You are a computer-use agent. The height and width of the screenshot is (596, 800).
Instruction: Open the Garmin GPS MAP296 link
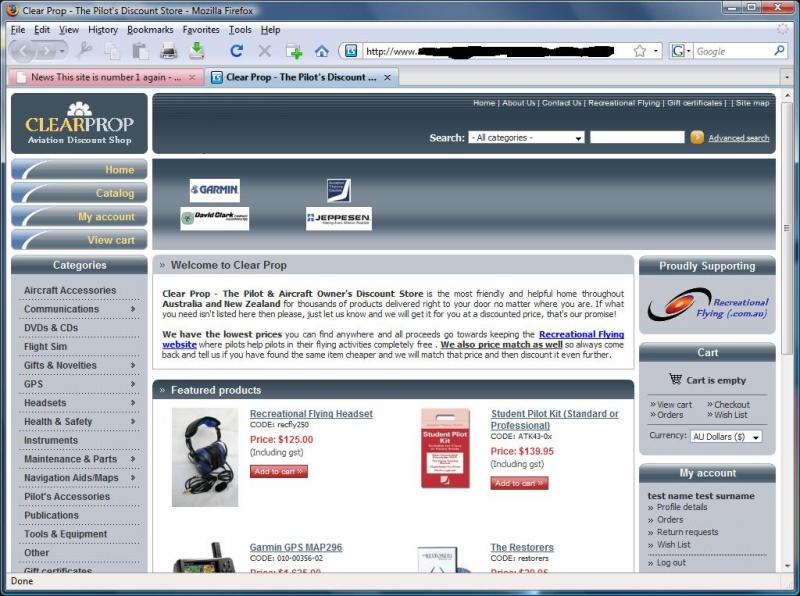tap(296, 547)
